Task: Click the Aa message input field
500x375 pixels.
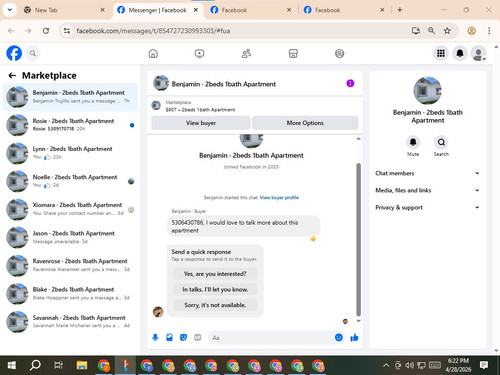Action: [272, 338]
